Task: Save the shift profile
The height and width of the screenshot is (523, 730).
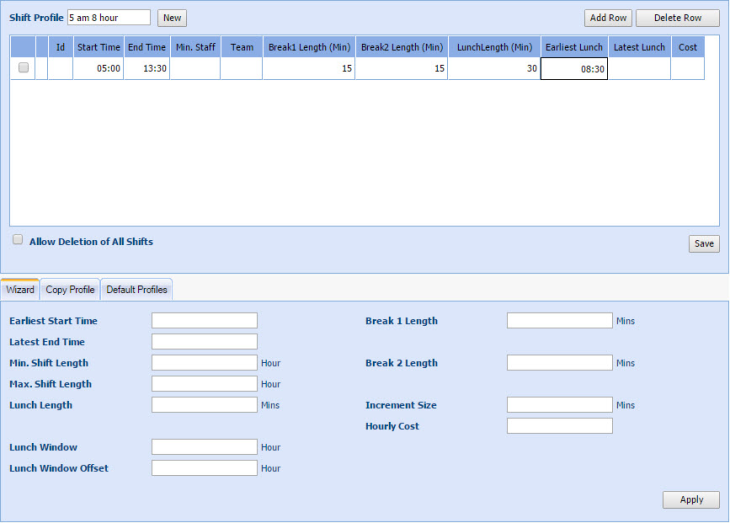Action: click(703, 244)
